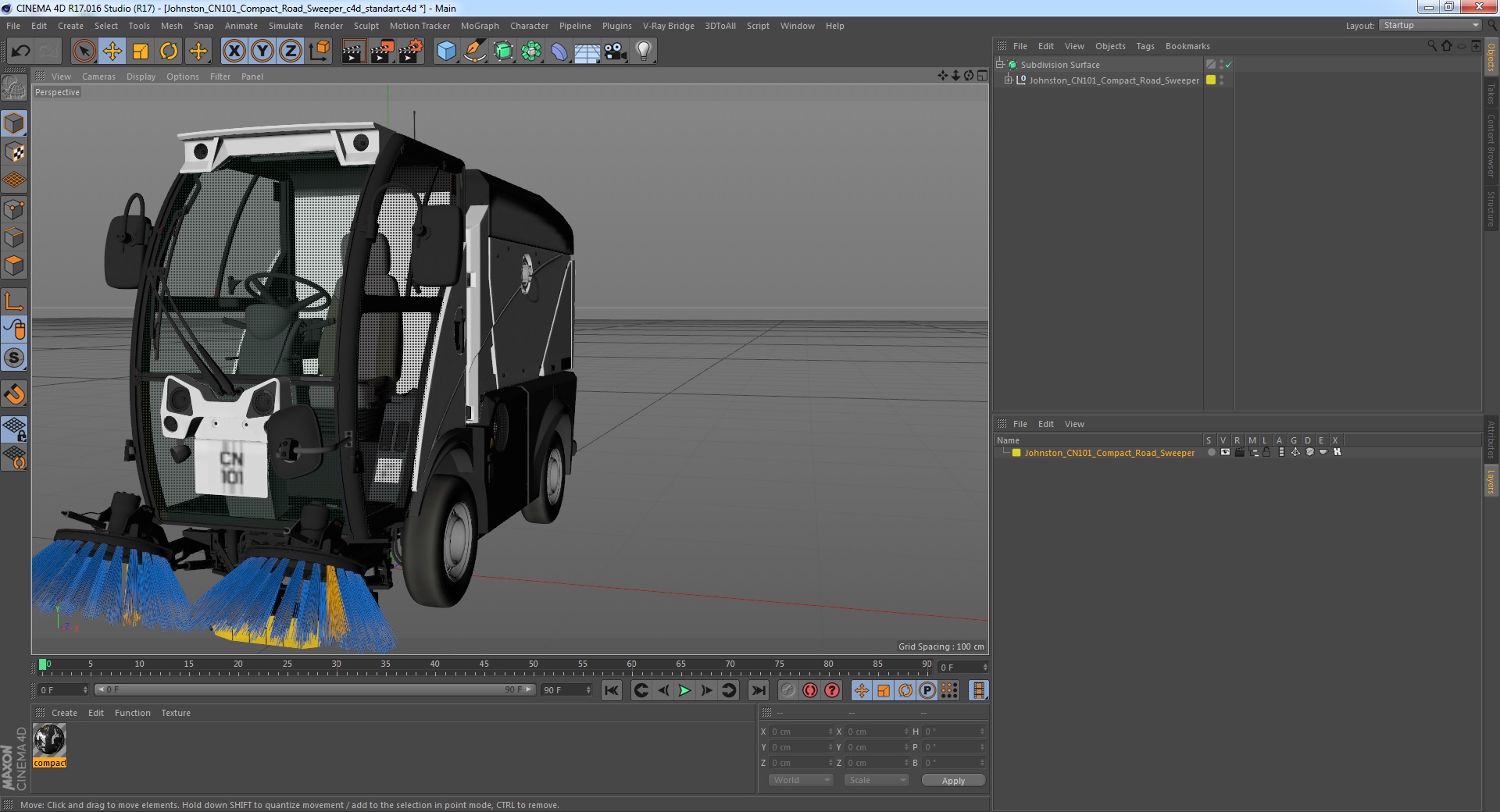
Task: Open the File menu in main menu bar
Action: pyautogui.click(x=13, y=26)
